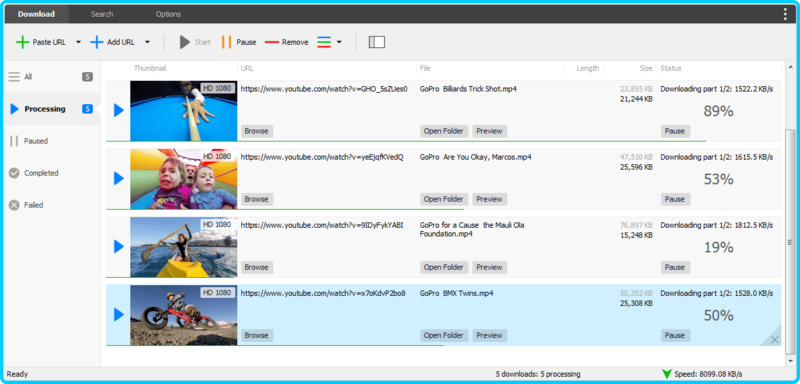The width and height of the screenshot is (800, 384).
Task: Click the orange Pause bars icon
Action: [x=227, y=42]
